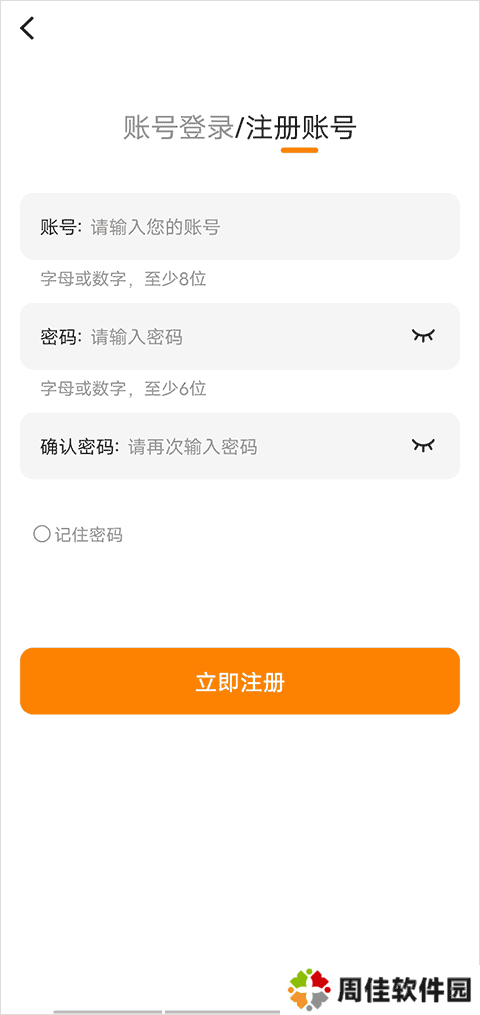Click the 确认密码: field label
Image resolution: width=480 pixels, height=1015 pixels.
click(x=80, y=447)
